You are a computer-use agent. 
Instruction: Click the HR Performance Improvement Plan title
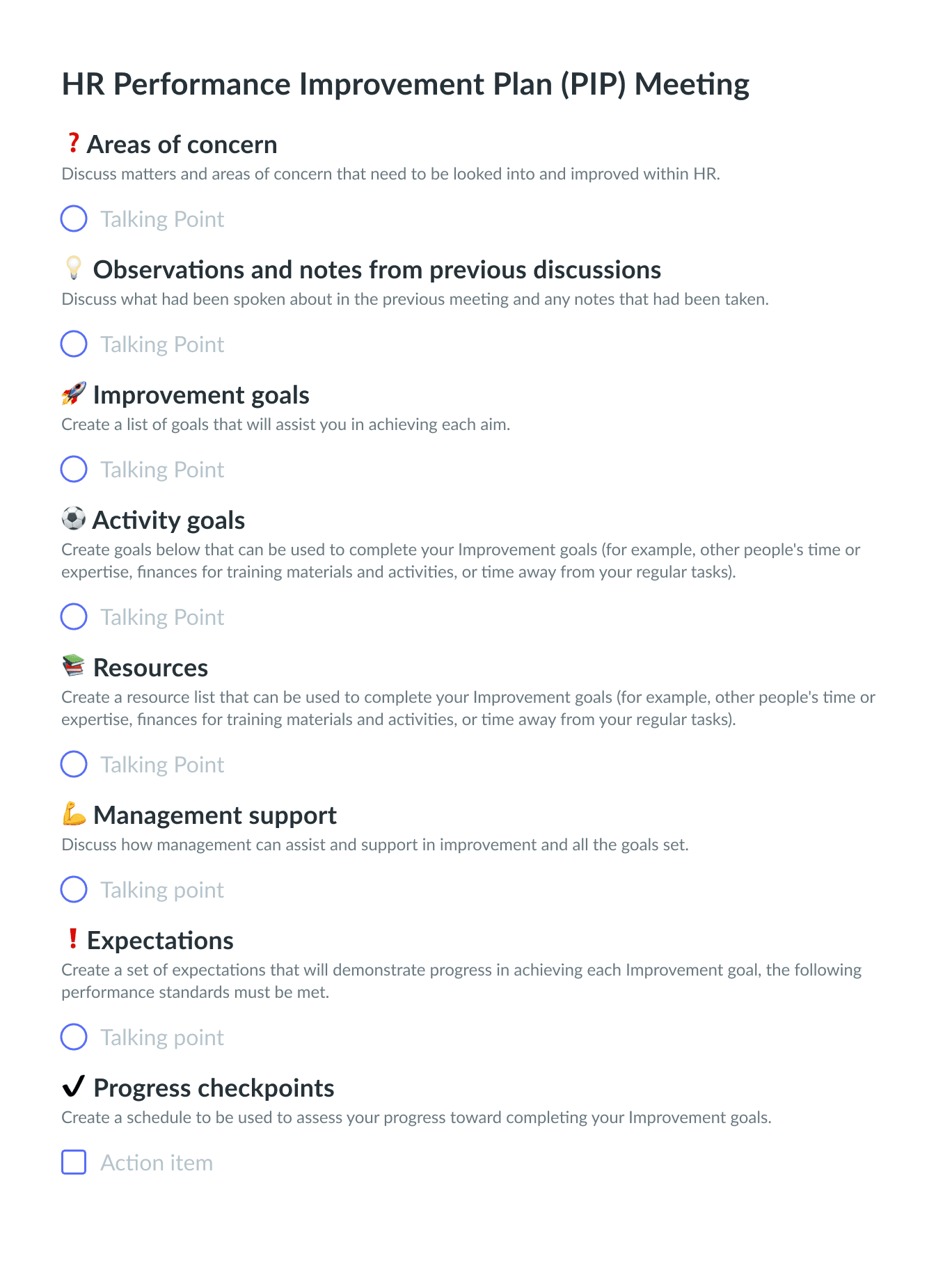(405, 84)
